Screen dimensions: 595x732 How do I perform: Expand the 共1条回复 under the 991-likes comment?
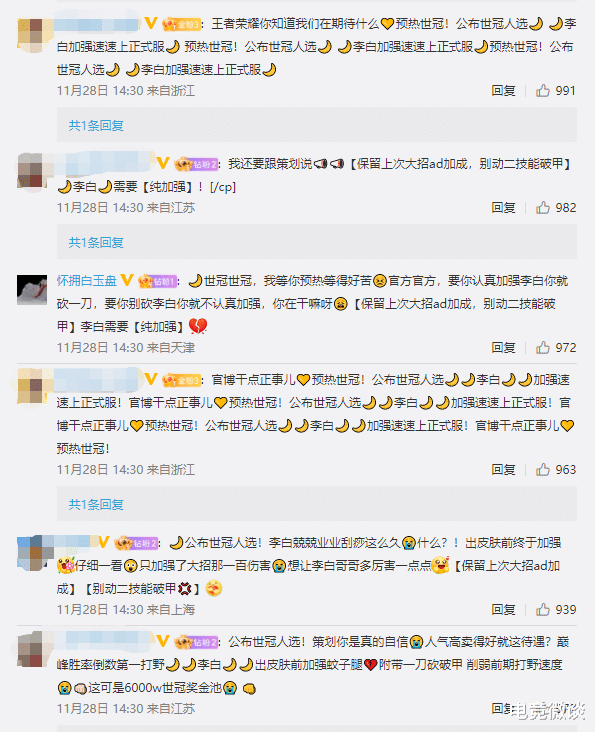pos(96,126)
